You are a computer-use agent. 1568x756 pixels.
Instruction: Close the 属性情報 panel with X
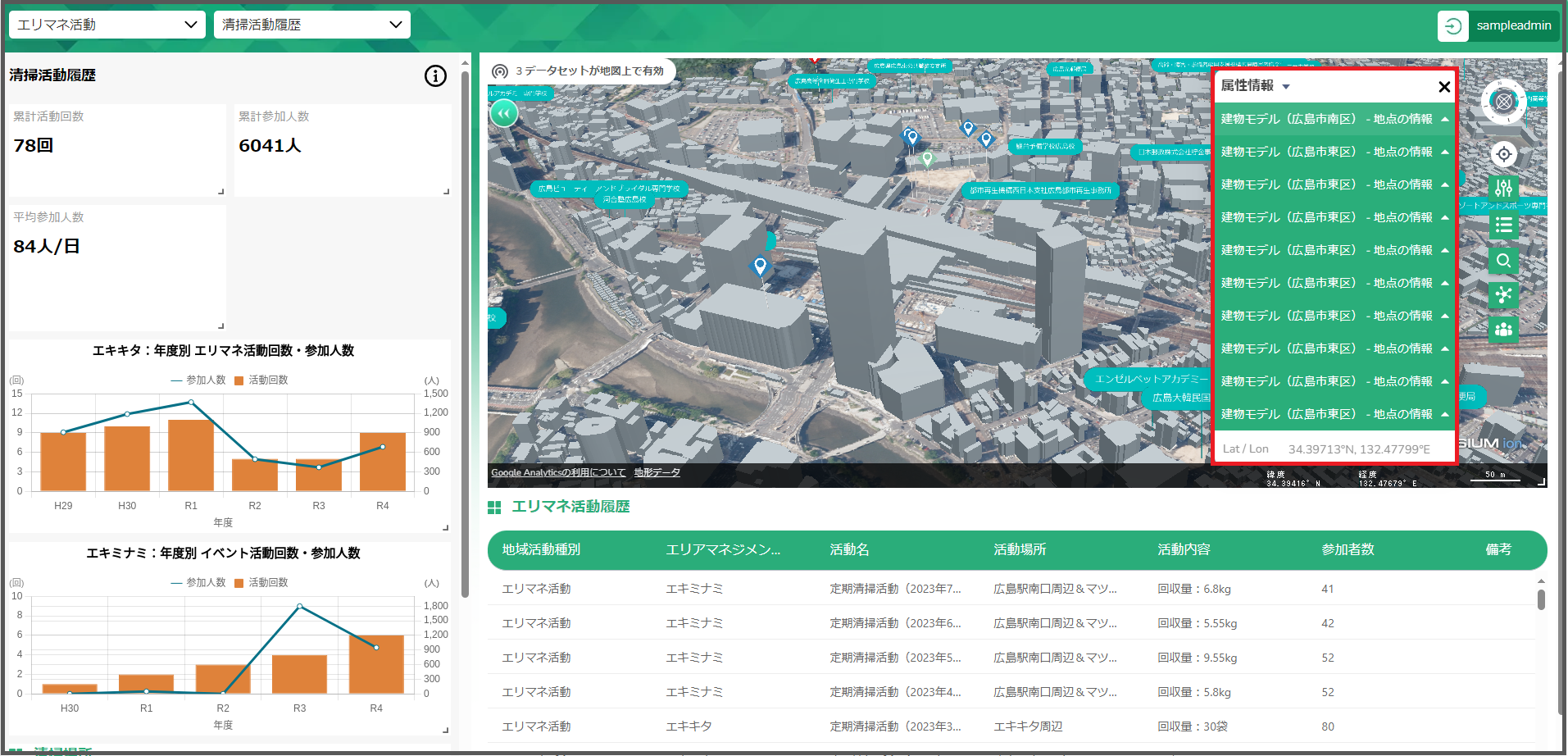[x=1444, y=86]
